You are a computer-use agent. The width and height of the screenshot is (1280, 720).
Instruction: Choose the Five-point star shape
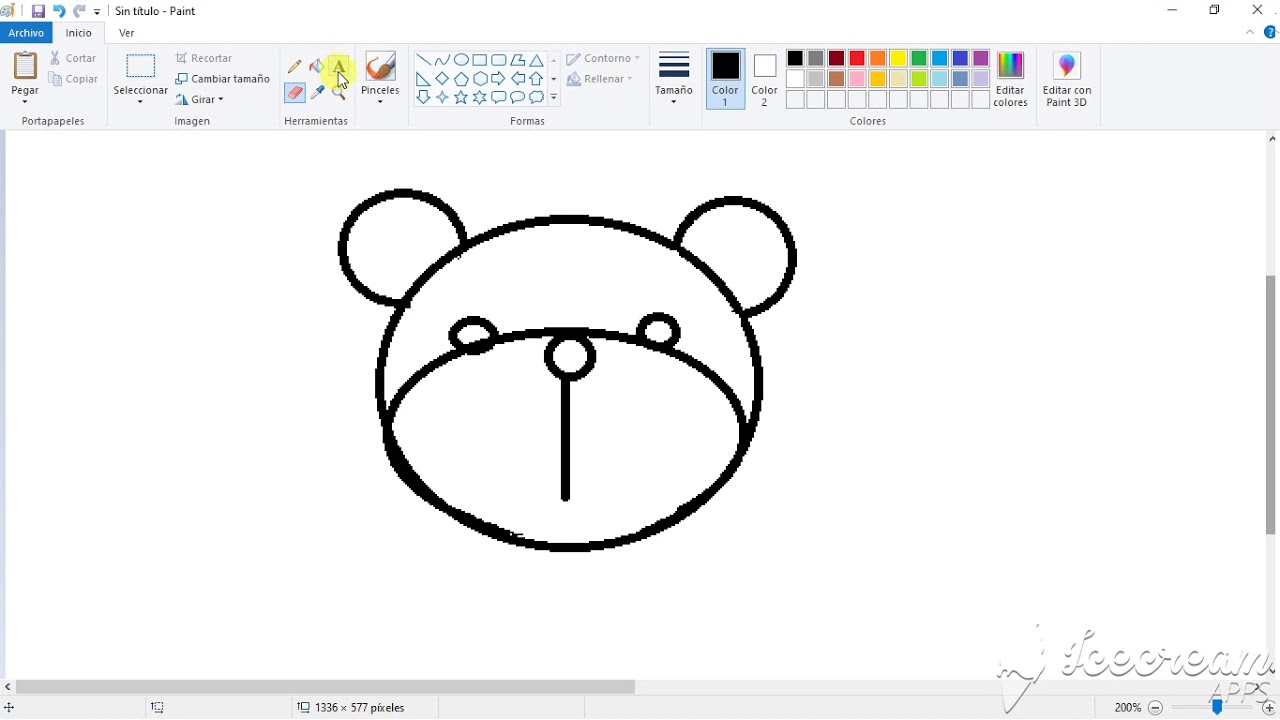point(461,98)
